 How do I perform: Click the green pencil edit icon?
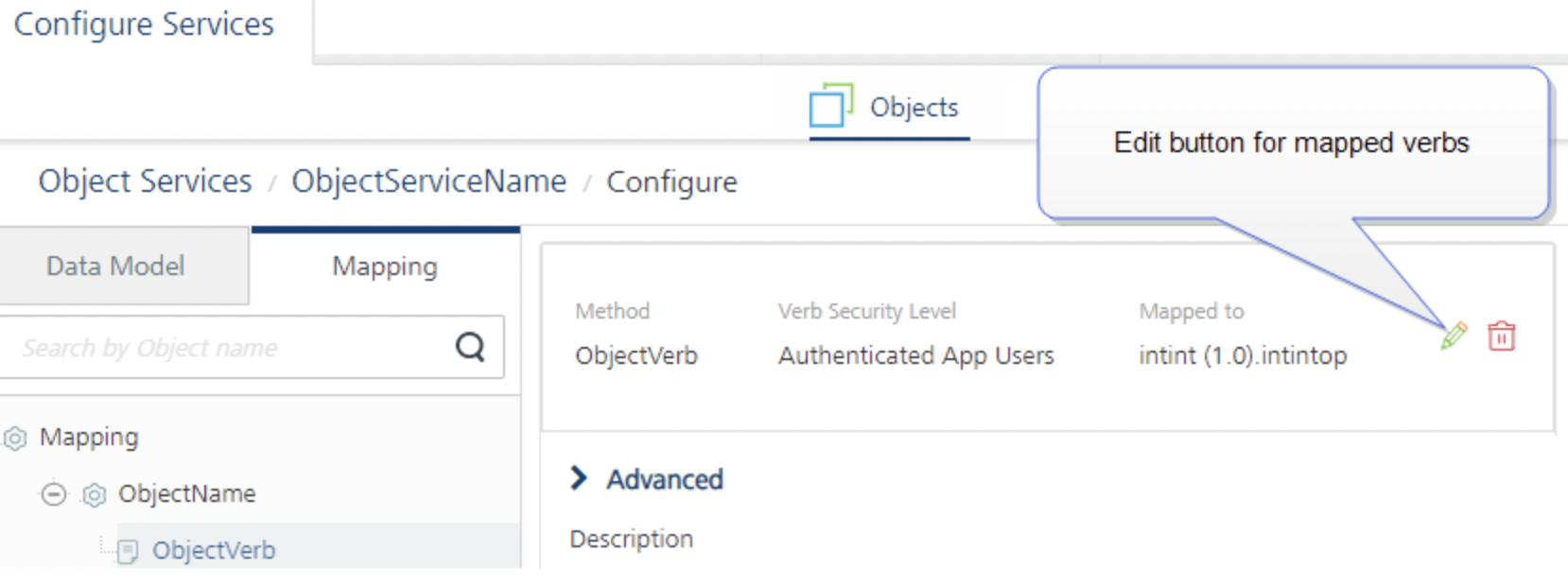(1454, 336)
